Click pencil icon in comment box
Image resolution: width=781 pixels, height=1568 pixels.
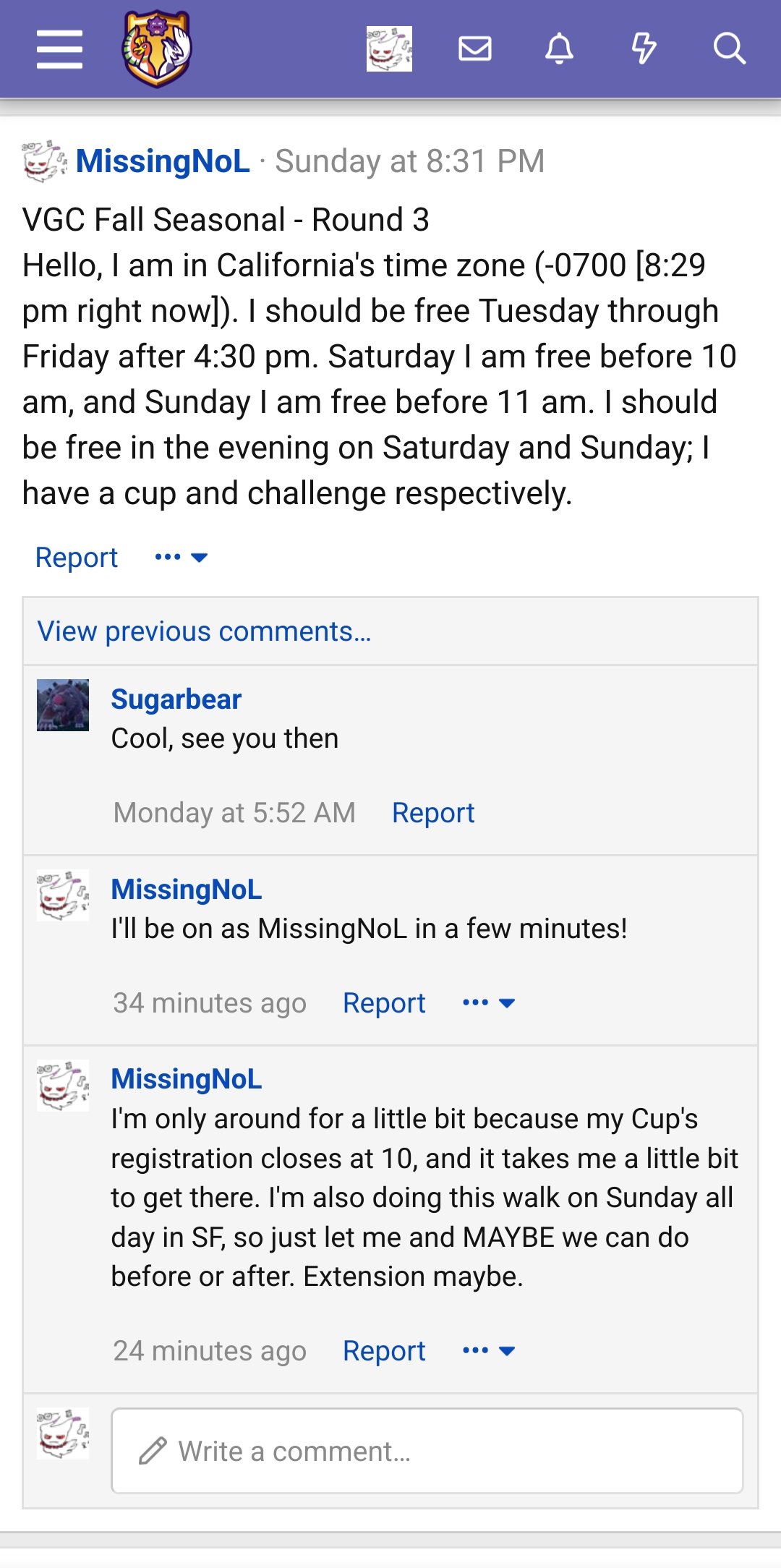[153, 1451]
